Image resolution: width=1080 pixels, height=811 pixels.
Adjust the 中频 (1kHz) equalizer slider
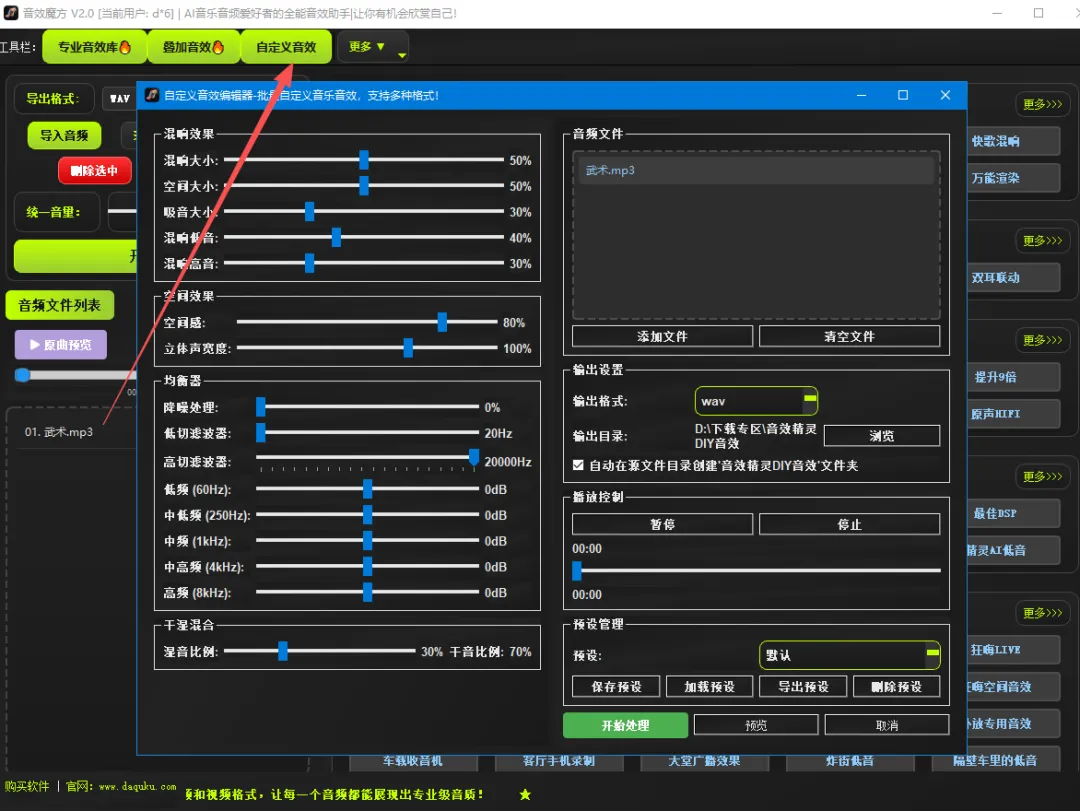click(367, 541)
